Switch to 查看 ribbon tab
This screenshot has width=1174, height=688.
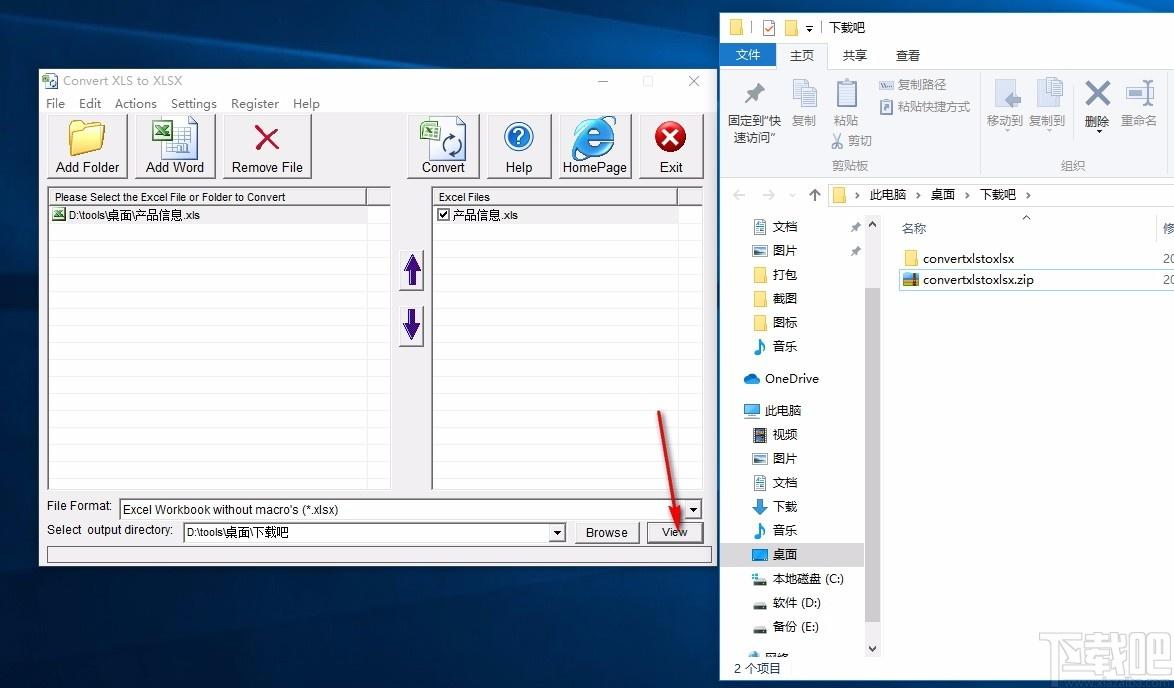coord(907,55)
